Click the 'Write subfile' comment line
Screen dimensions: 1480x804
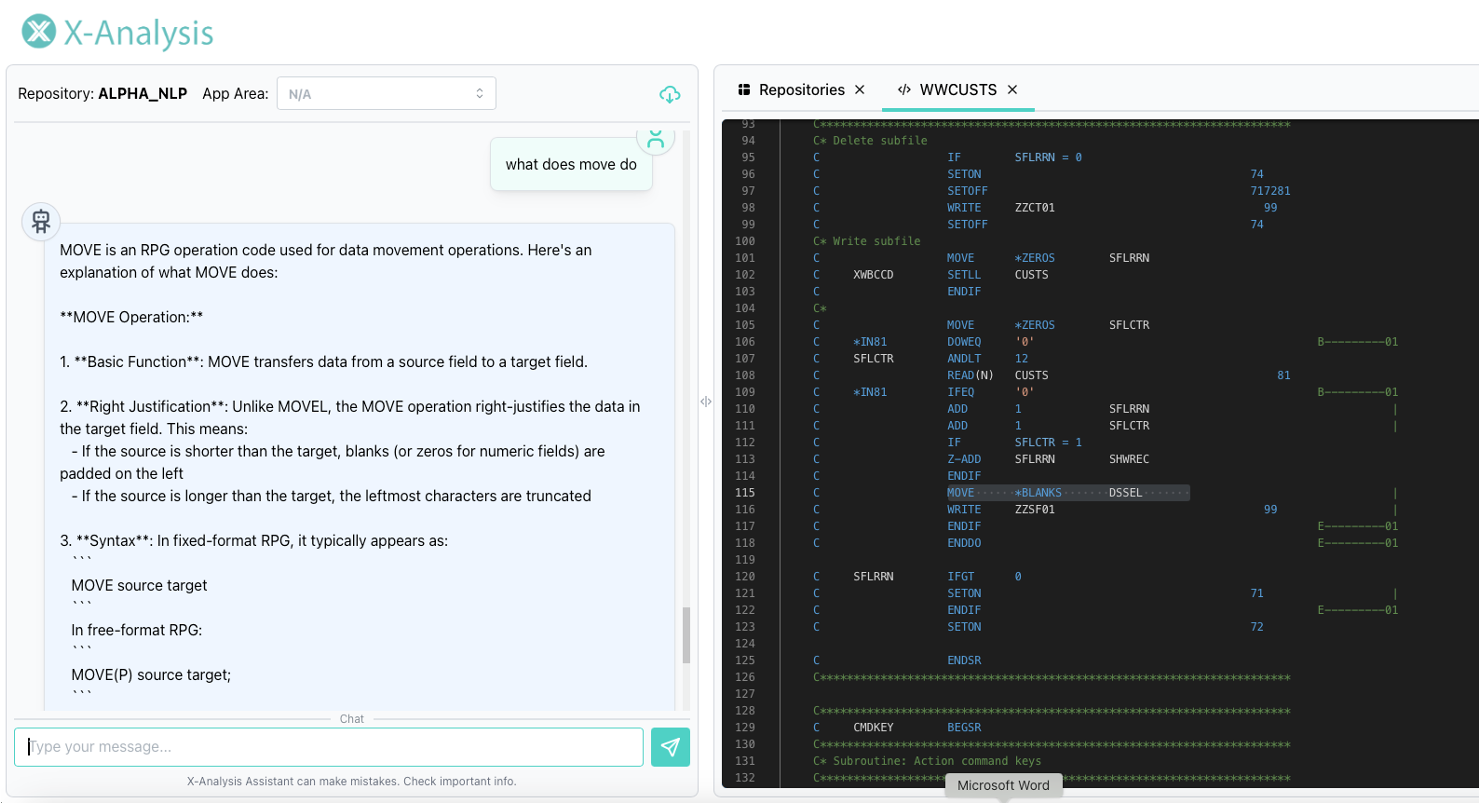(867, 241)
